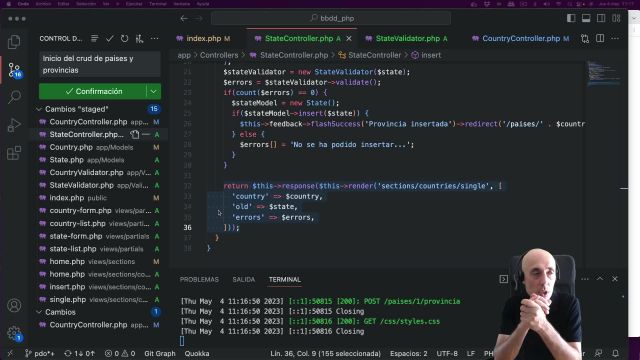Click the split editor icon

click(600, 38)
